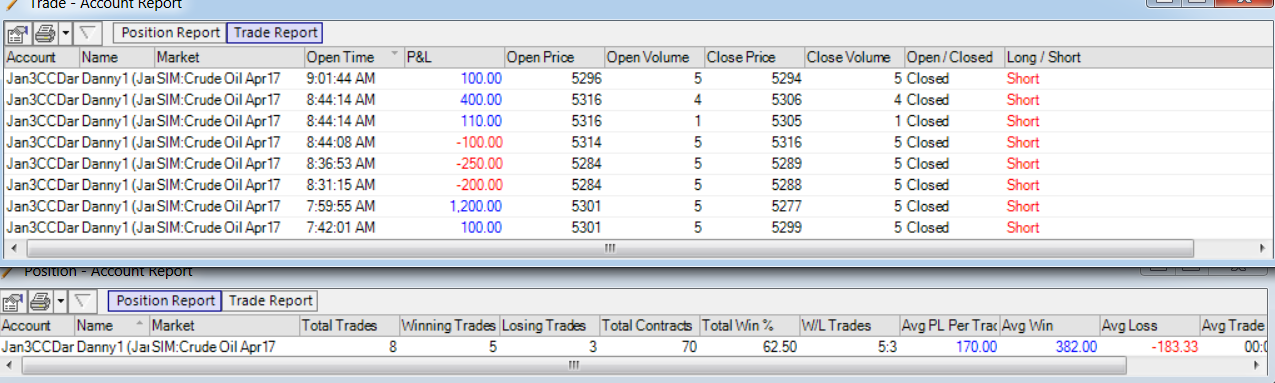Sort by Open Price column header
1275x383 pixels.
click(553, 57)
